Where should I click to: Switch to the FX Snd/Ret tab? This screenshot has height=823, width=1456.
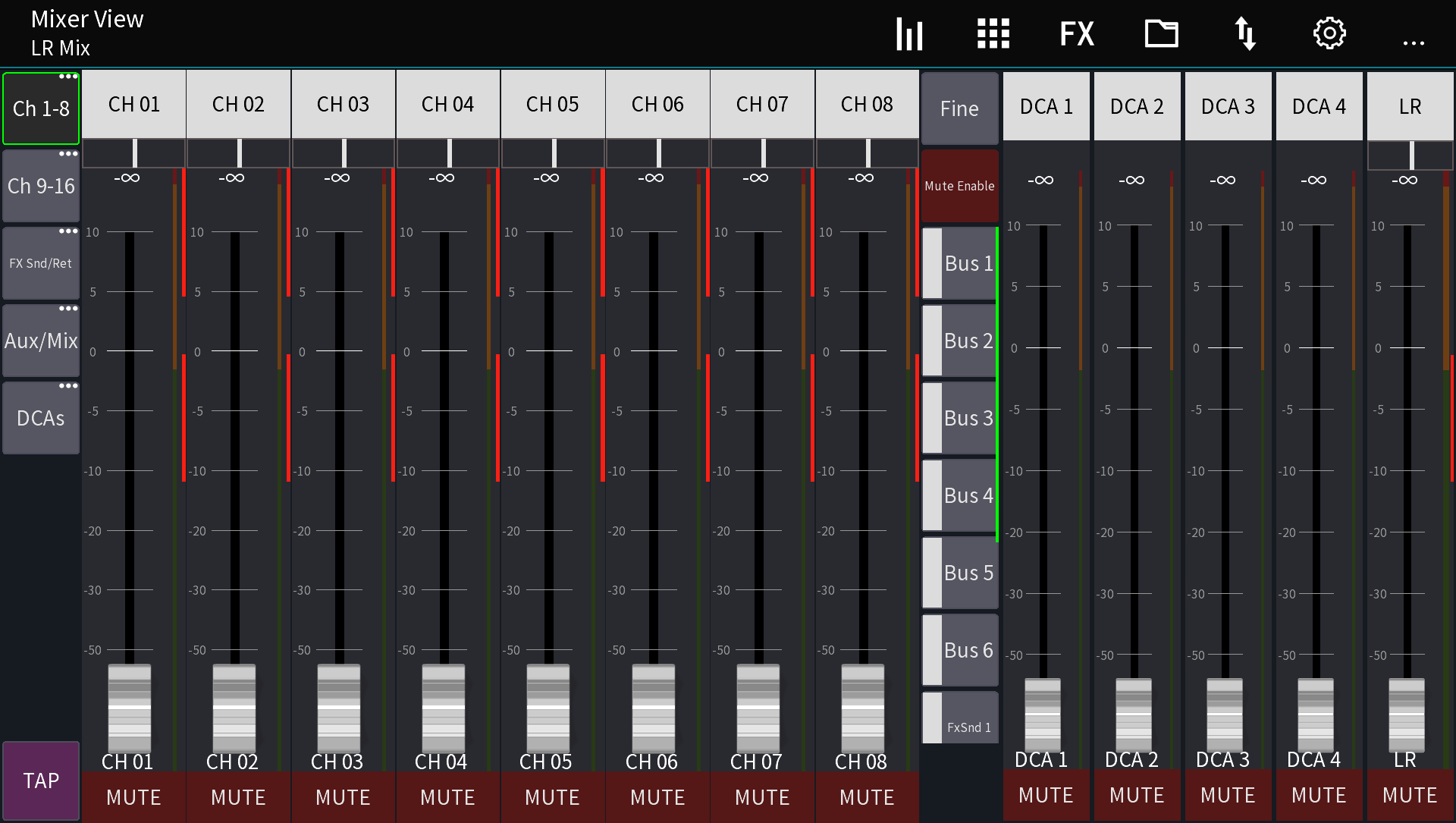40,263
